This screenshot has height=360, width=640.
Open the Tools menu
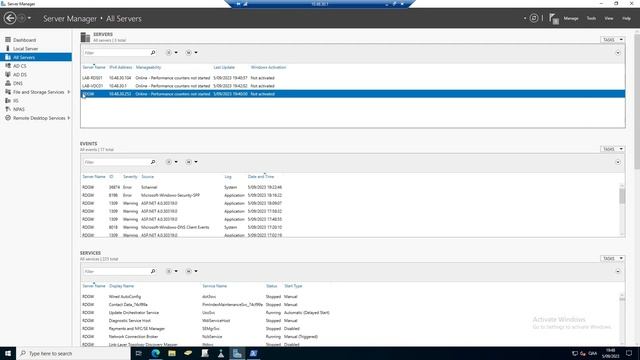(x=591, y=18)
